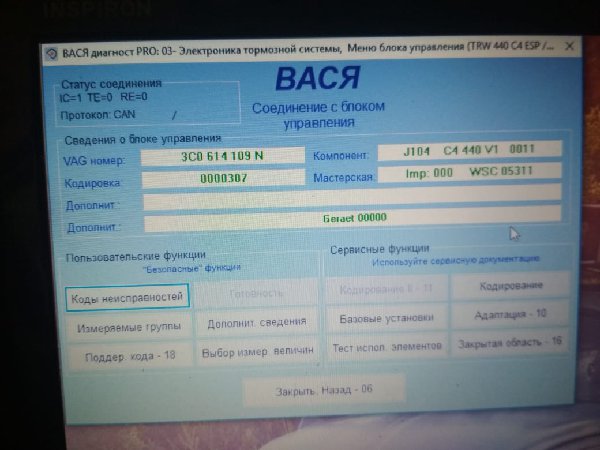This screenshot has height=450, width=600.
Task: Click the Мастерская field WSC 05311
Action: tap(470, 172)
